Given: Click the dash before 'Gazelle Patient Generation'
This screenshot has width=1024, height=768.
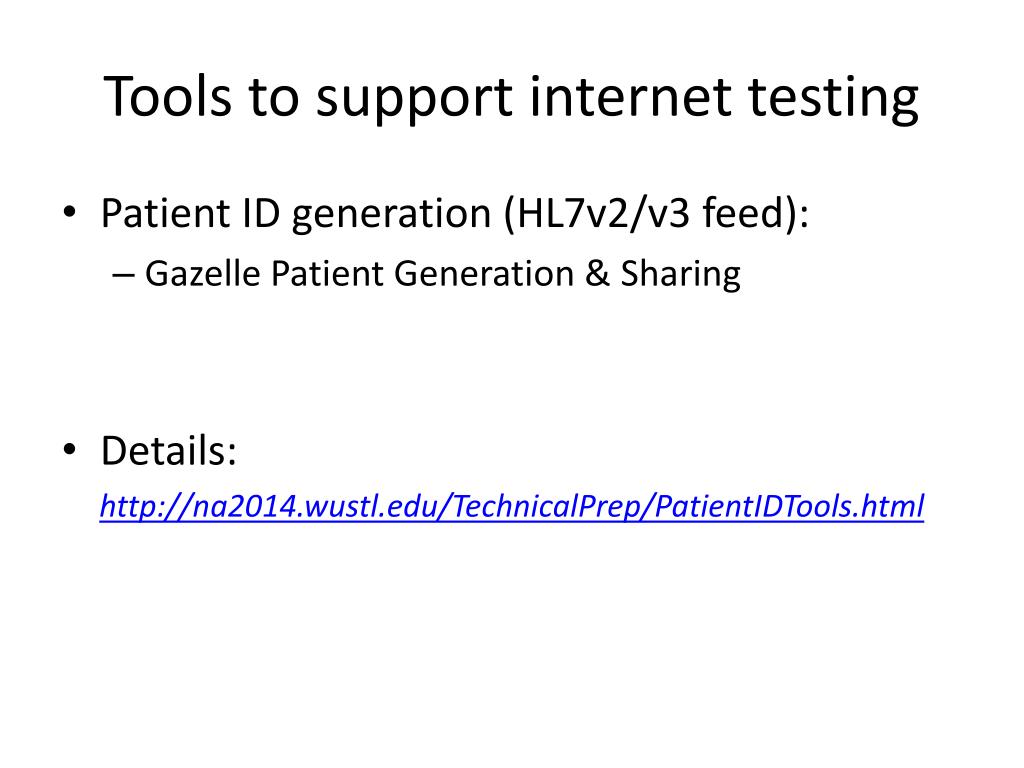Looking at the screenshot, I should click(123, 276).
